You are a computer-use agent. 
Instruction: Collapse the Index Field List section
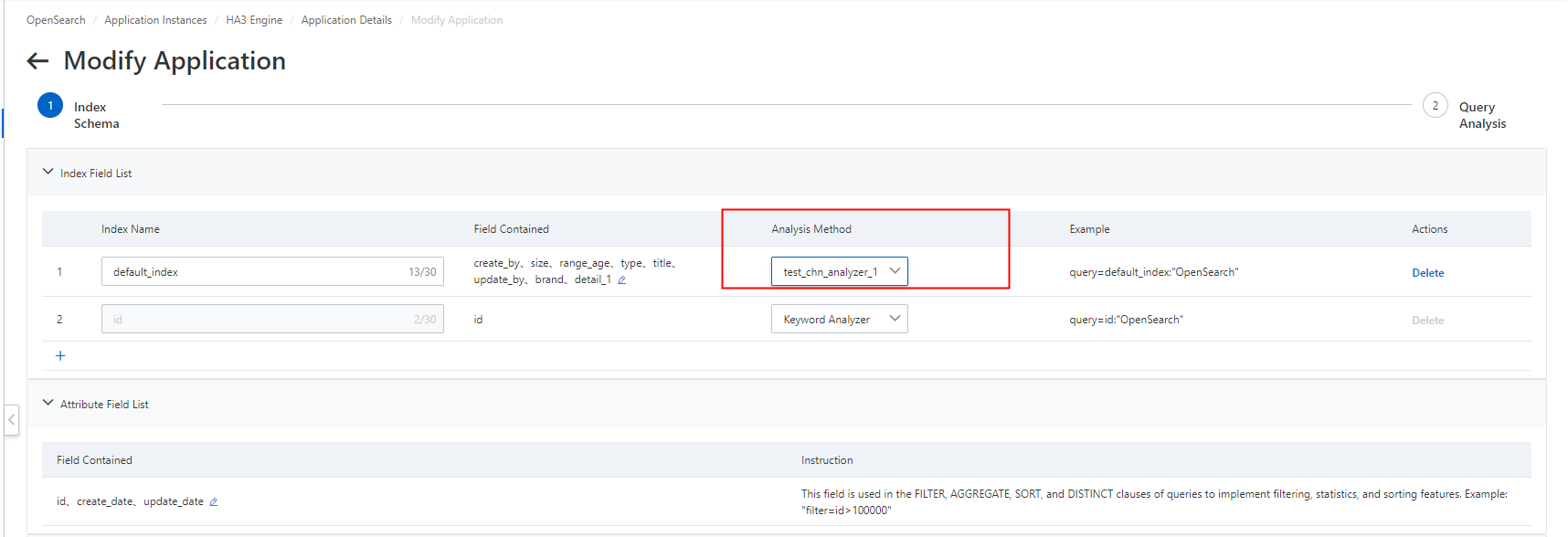pos(48,172)
